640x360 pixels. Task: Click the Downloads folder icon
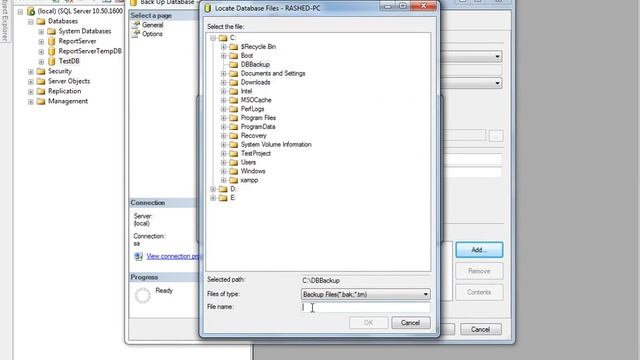tap(233, 82)
